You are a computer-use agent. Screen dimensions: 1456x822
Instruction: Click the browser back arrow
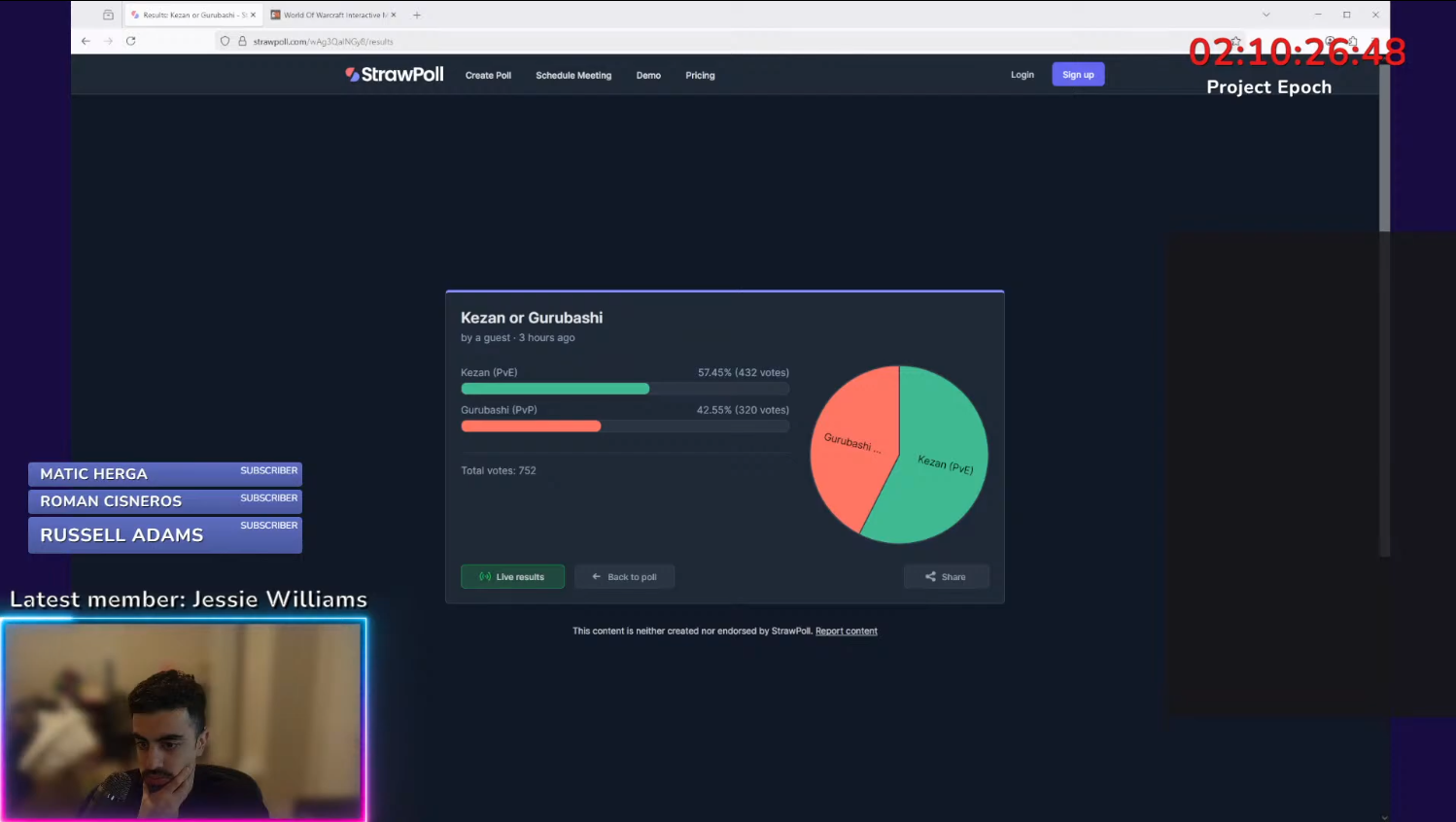[x=86, y=41]
